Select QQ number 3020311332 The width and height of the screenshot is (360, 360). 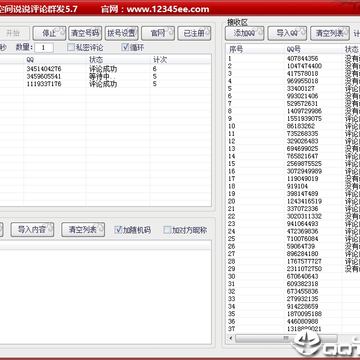[x=304, y=216]
